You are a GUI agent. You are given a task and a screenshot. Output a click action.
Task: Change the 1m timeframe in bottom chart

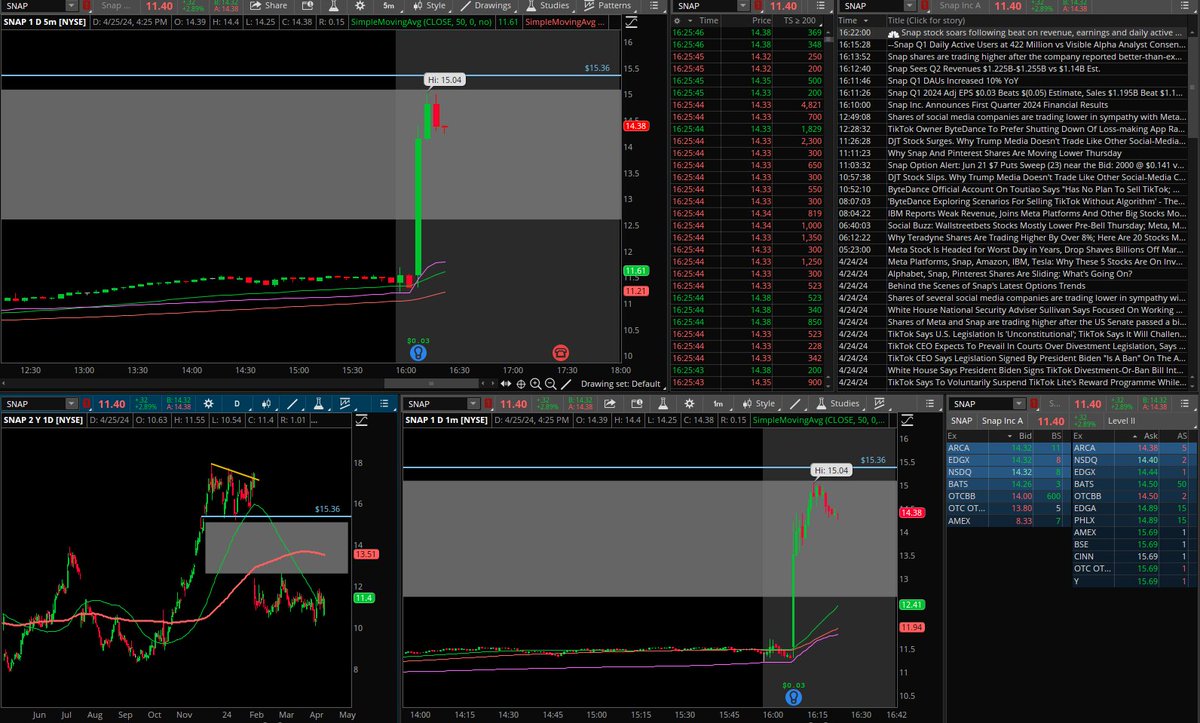pyautogui.click(x=719, y=403)
